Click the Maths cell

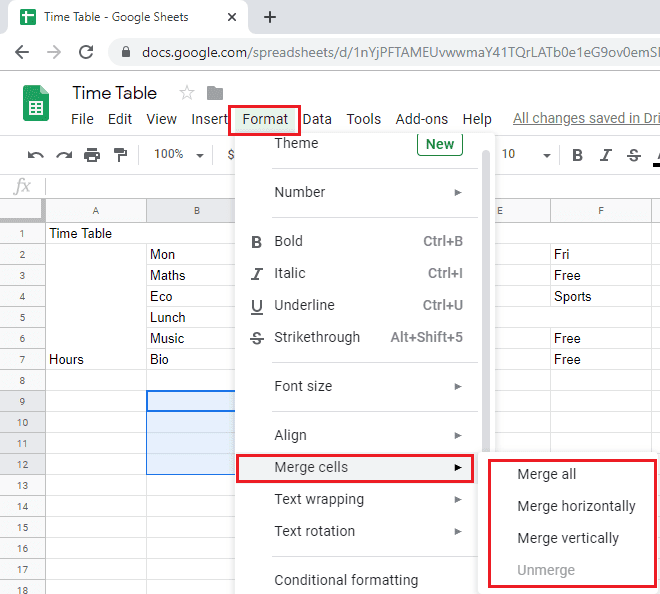191,275
